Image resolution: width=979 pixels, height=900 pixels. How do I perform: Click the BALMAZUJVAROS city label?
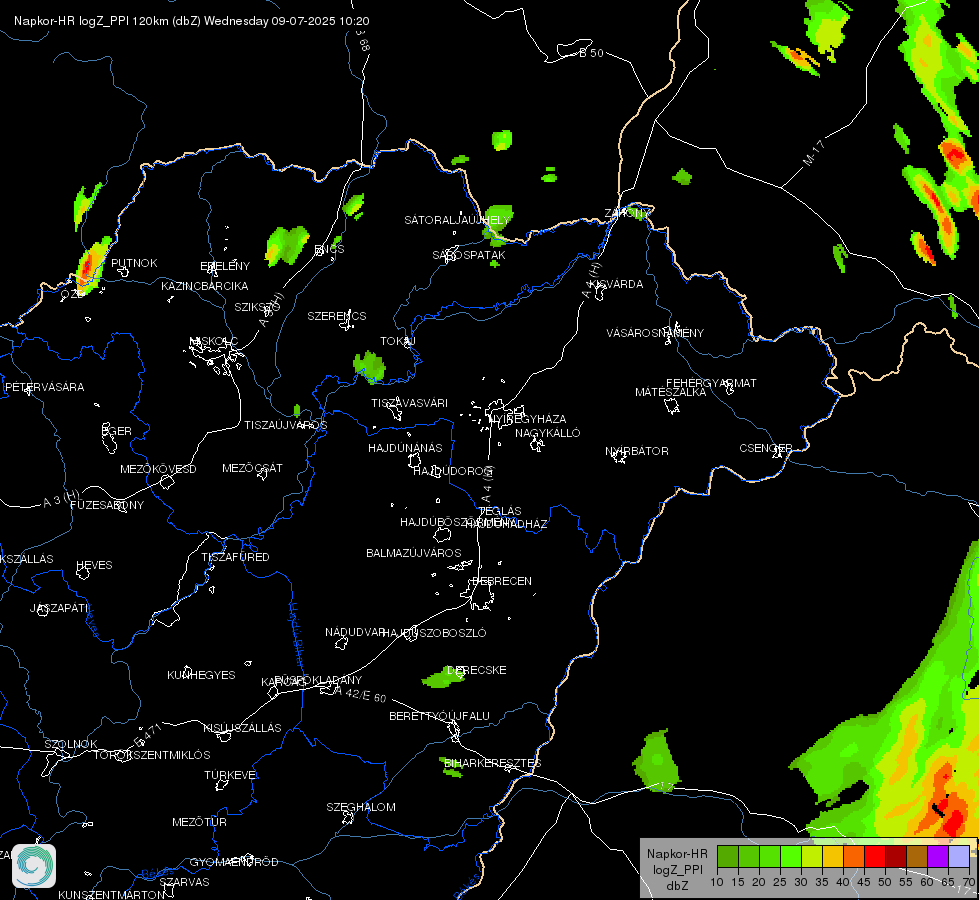tap(413, 553)
